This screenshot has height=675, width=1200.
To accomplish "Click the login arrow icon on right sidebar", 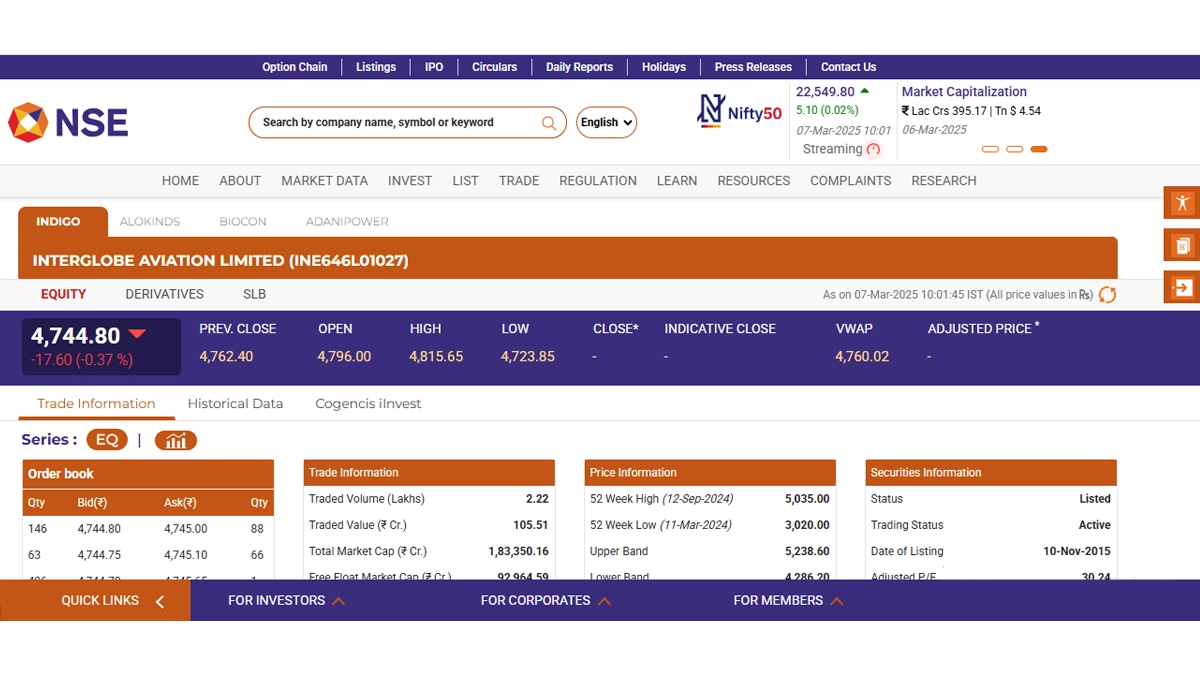I will click(1182, 288).
